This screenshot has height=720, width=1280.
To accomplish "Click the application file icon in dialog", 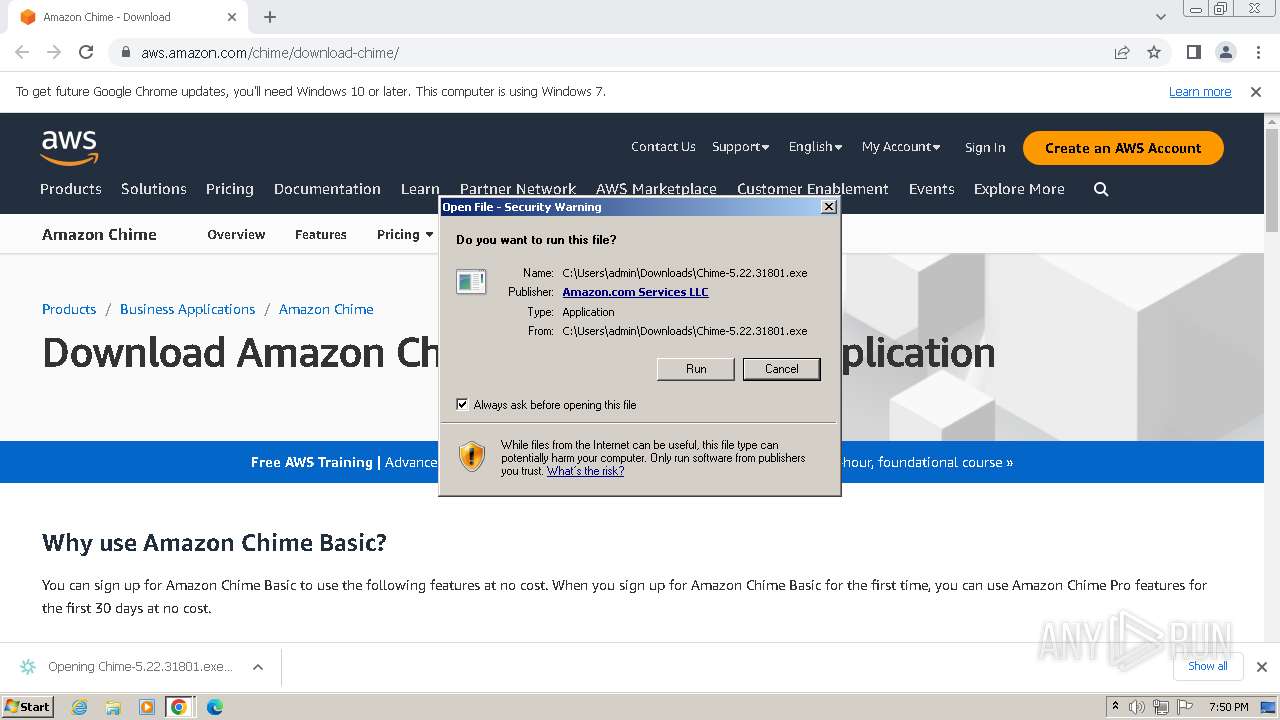I will pos(471,282).
